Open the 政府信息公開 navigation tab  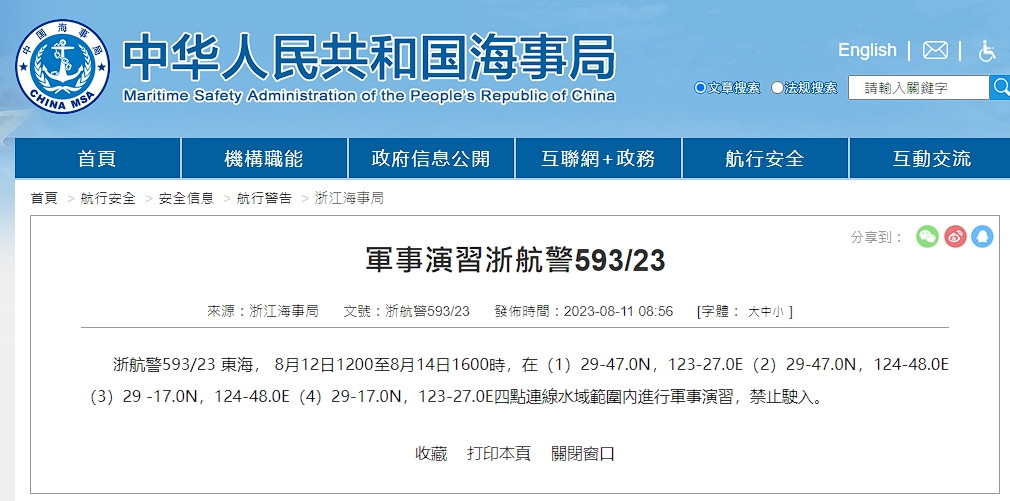pos(431,158)
